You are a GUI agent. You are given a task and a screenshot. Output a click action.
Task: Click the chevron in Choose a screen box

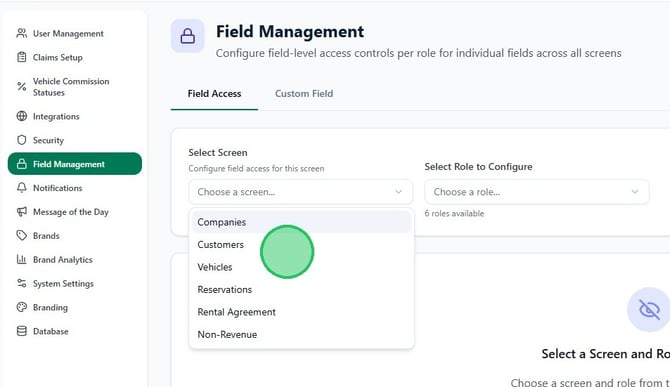tap(398, 192)
